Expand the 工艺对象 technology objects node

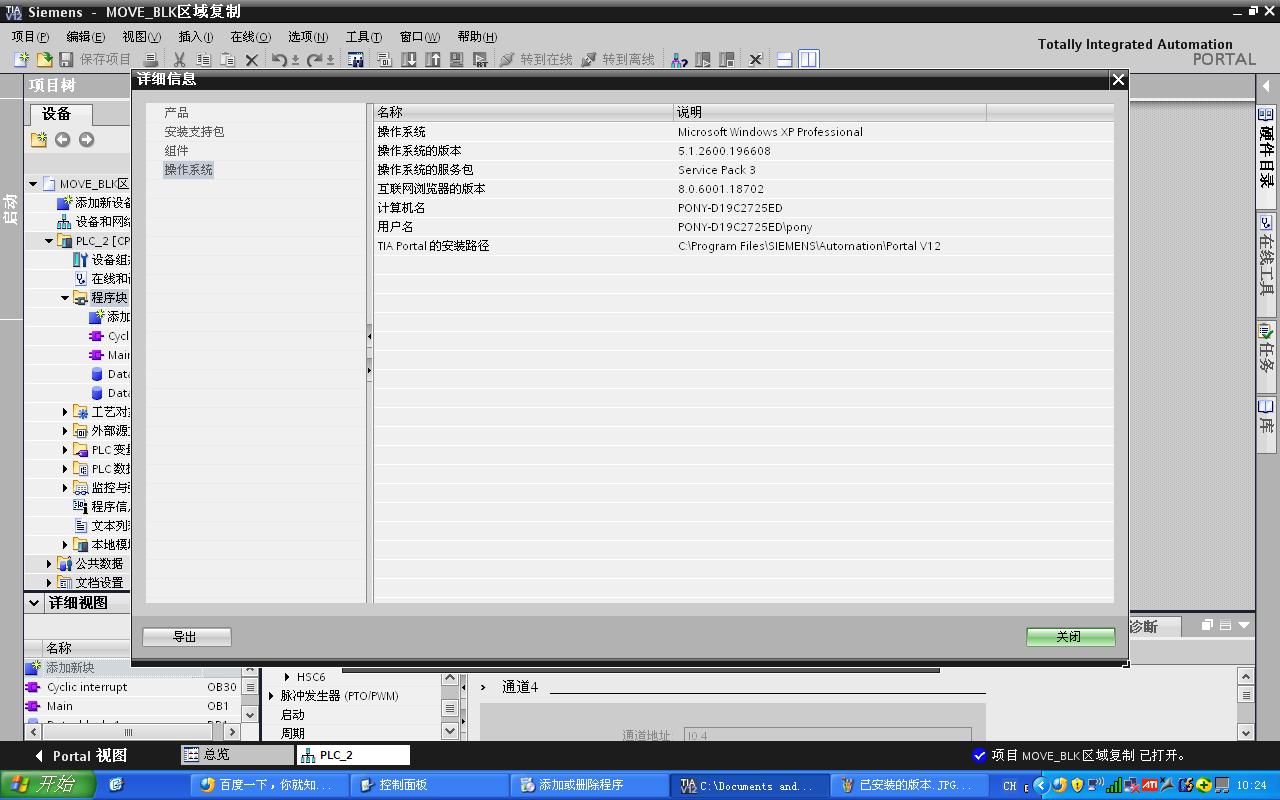click(x=65, y=412)
